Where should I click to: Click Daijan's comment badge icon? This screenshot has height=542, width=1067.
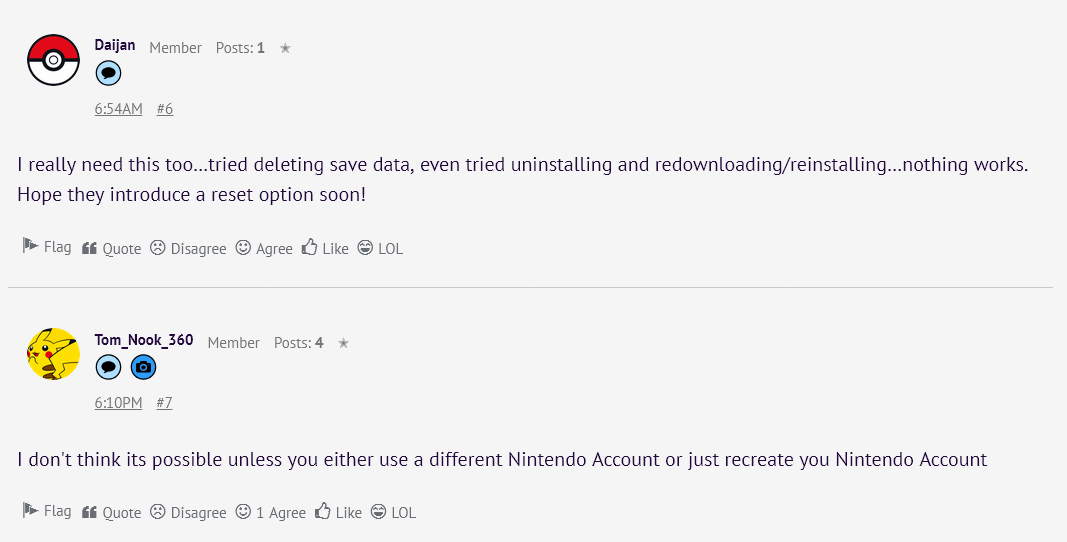point(109,73)
